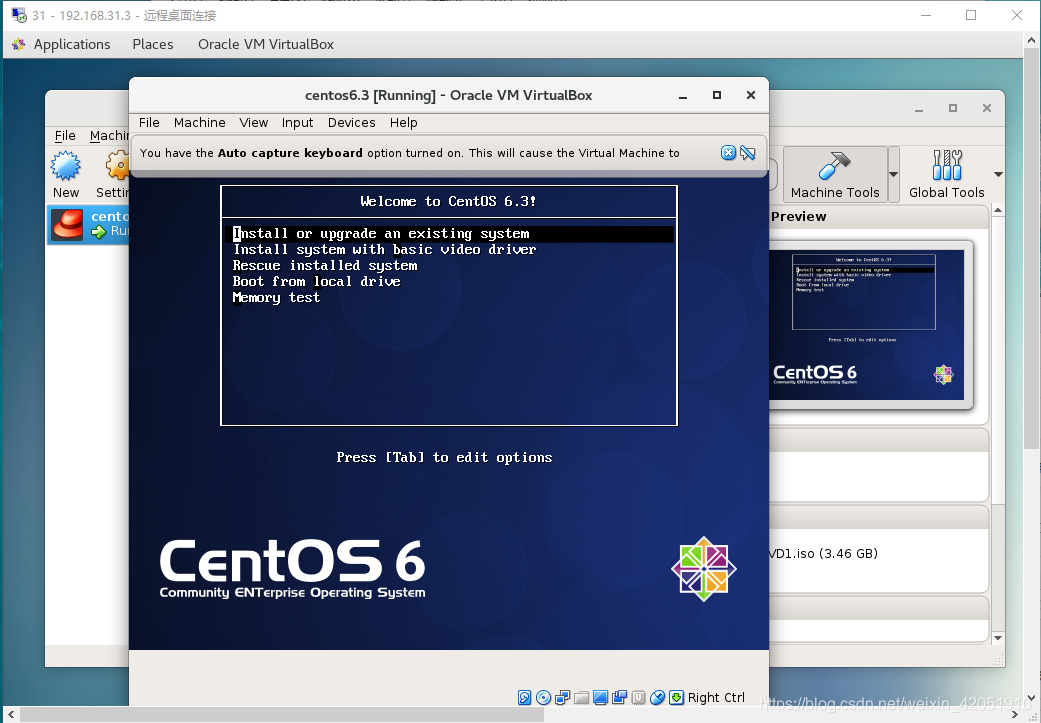Viewport: 1041px width, 723px height.
Task: Click the network adapters icon in status bar
Action: 562,697
